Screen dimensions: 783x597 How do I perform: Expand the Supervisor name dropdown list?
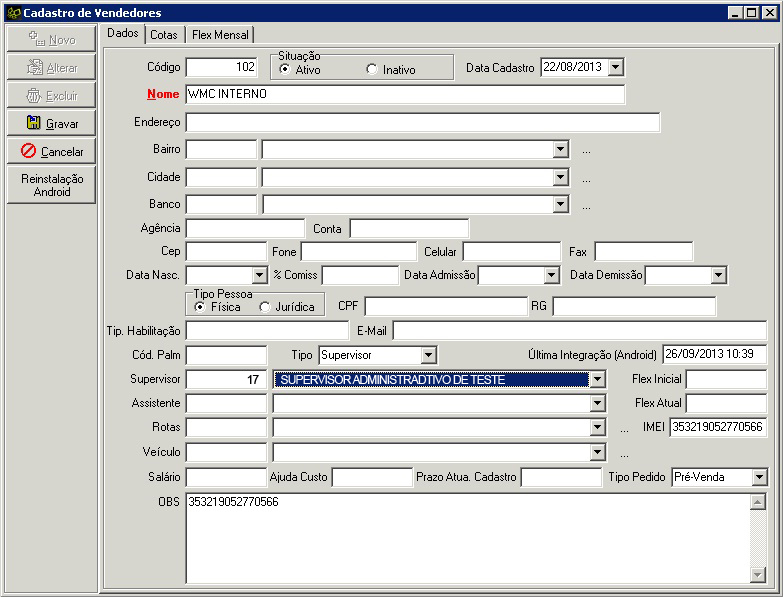point(597,380)
